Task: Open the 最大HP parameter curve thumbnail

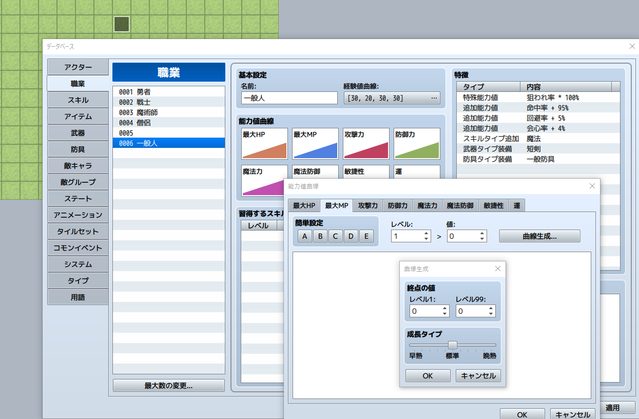Action: (x=264, y=143)
